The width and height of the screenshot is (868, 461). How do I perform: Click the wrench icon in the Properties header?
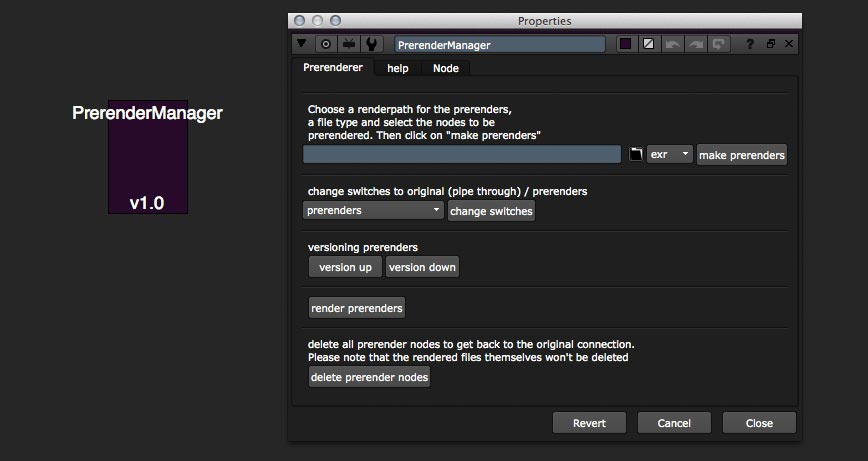(x=372, y=44)
